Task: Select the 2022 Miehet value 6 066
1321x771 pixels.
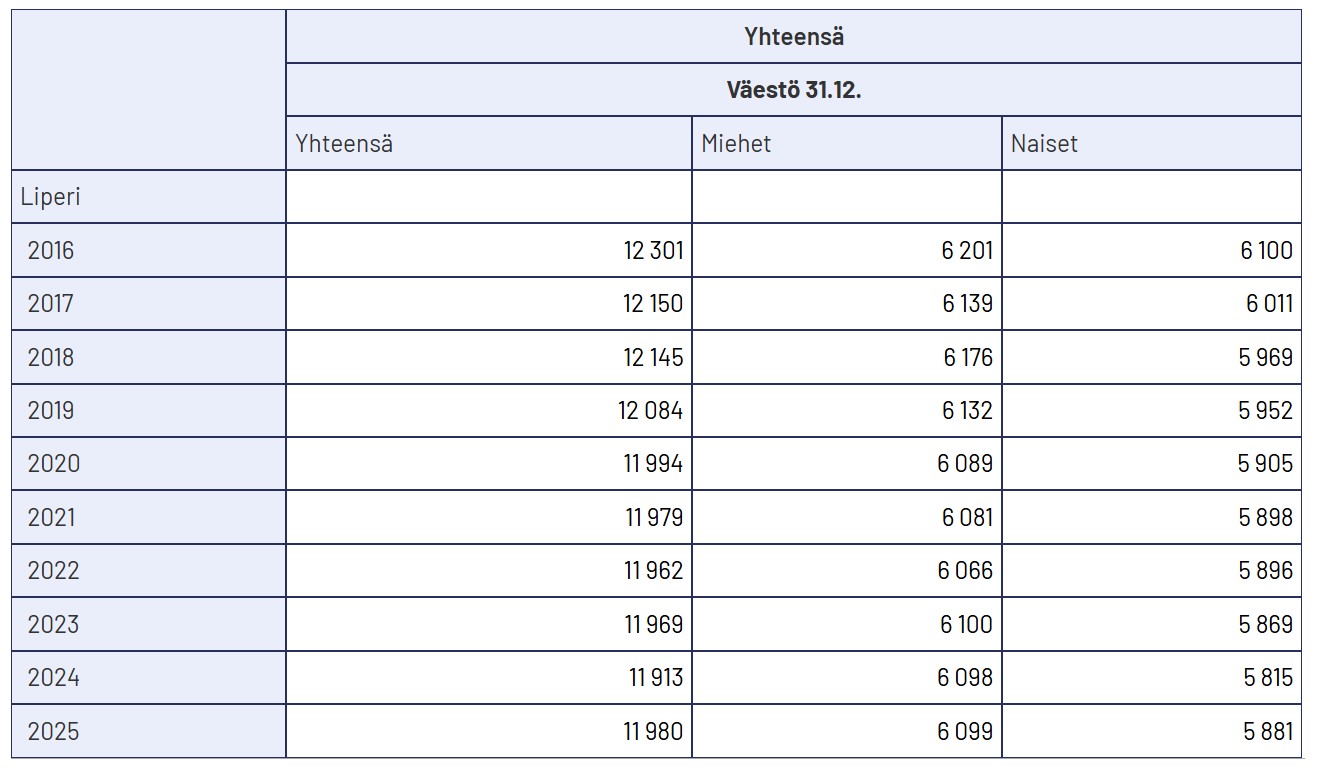Action: (965, 570)
